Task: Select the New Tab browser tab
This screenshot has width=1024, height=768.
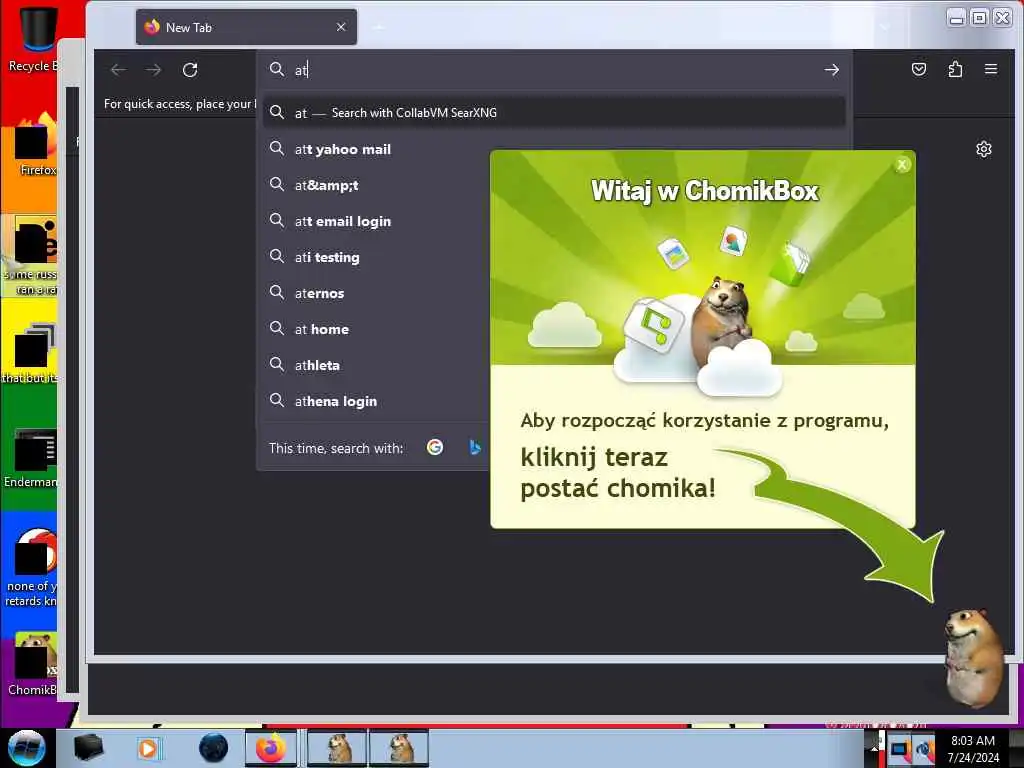Action: (x=246, y=27)
